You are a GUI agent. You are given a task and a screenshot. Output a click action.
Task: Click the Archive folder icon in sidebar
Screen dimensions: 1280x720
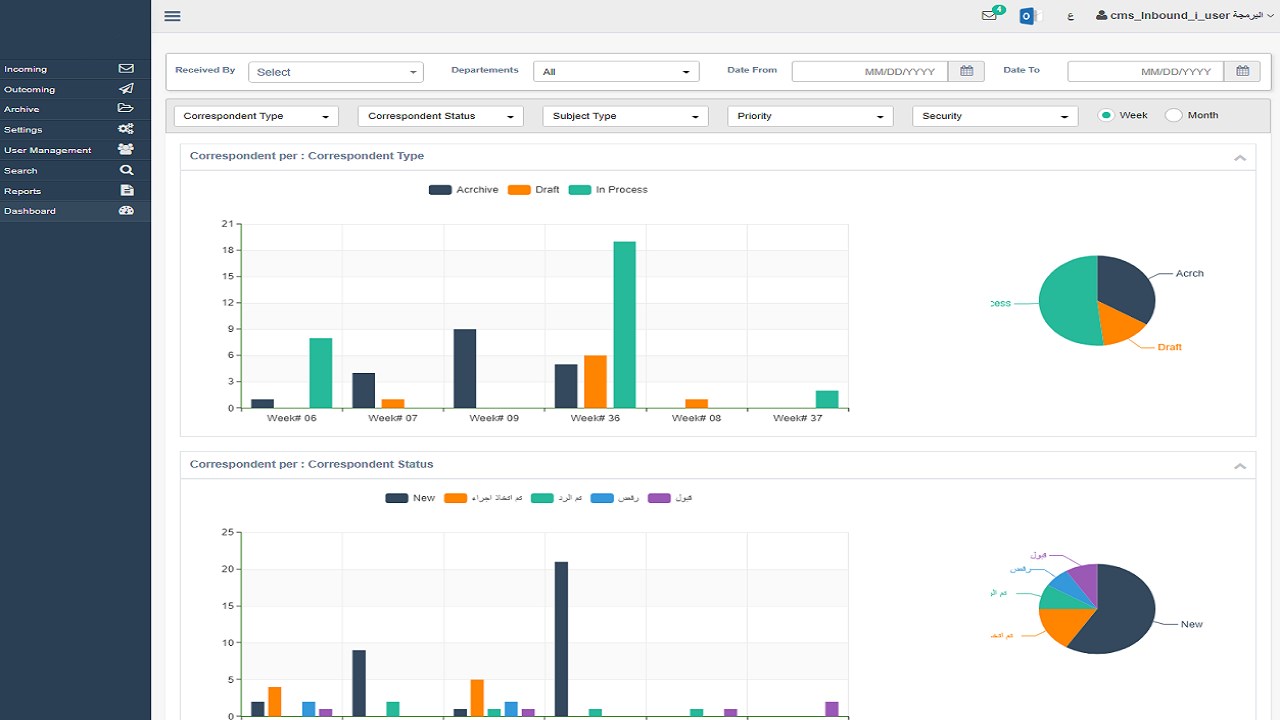[x=126, y=108]
